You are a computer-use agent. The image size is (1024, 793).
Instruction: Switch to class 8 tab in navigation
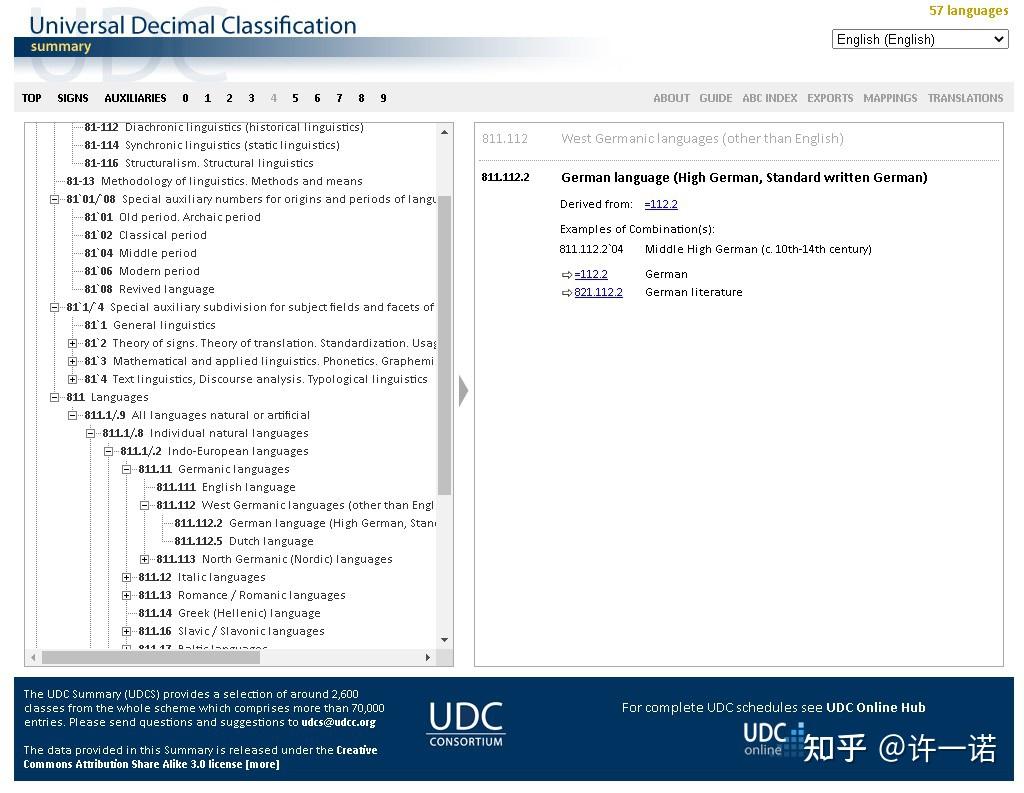[x=360, y=98]
